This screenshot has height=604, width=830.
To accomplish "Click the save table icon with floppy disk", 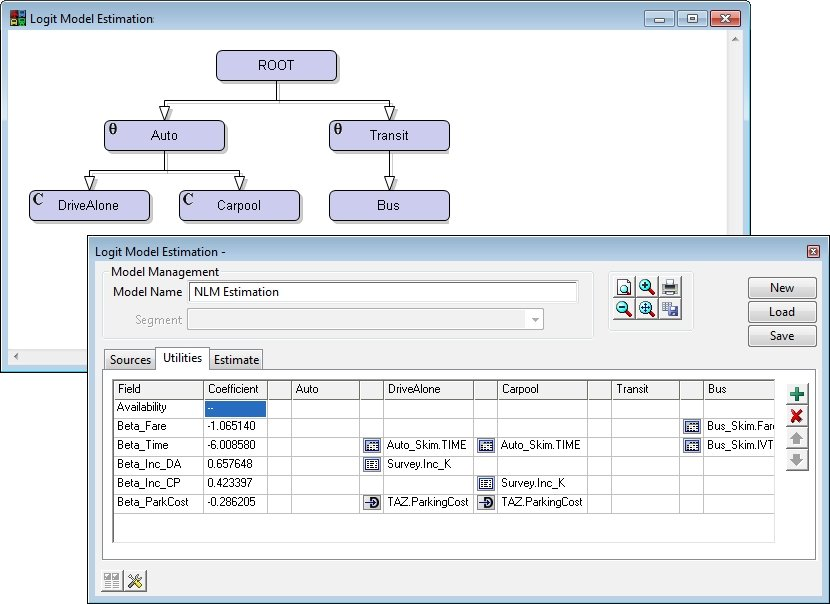I will click(670, 309).
